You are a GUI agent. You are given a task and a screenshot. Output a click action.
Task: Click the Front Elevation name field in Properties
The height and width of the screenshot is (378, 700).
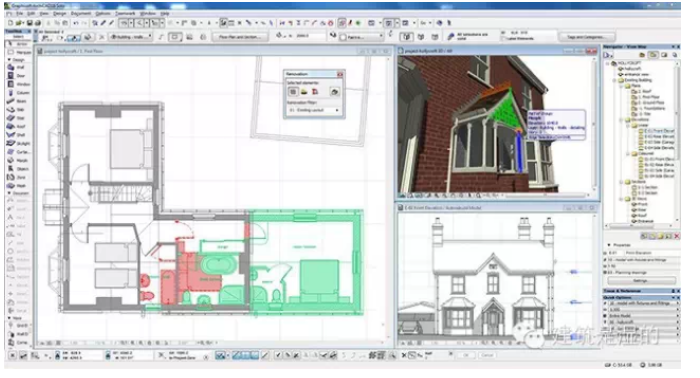651,253
